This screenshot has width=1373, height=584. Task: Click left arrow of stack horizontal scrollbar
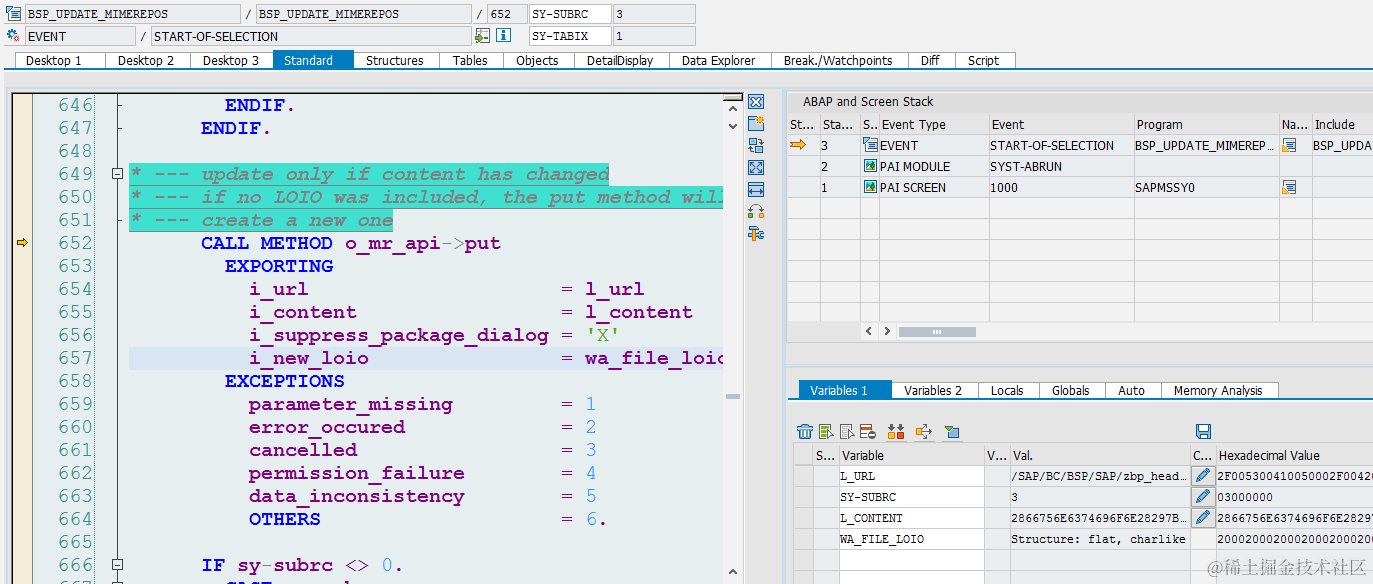click(870, 331)
